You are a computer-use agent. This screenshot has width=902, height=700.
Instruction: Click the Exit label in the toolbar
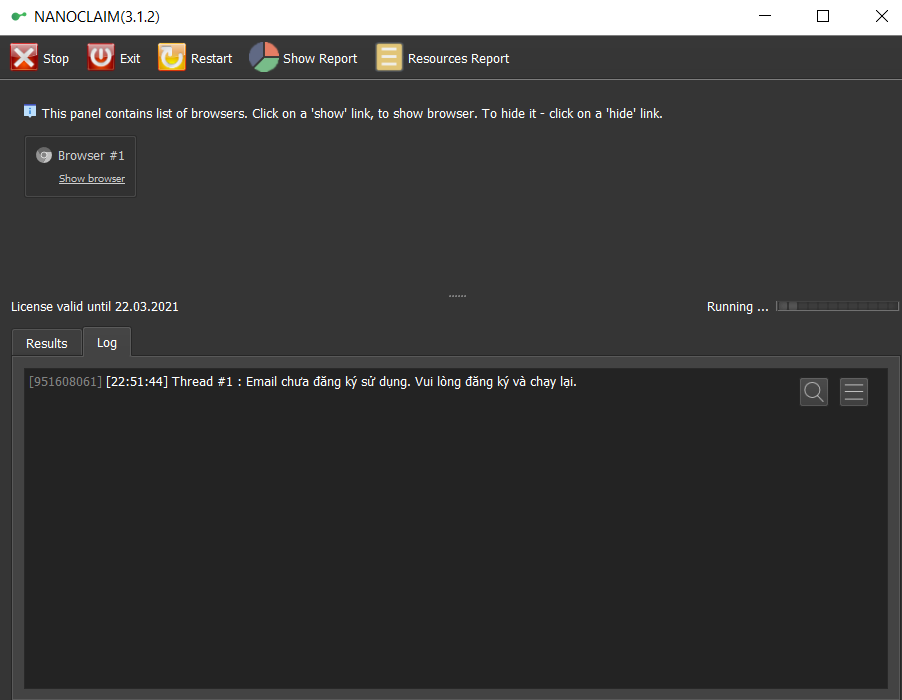130,59
